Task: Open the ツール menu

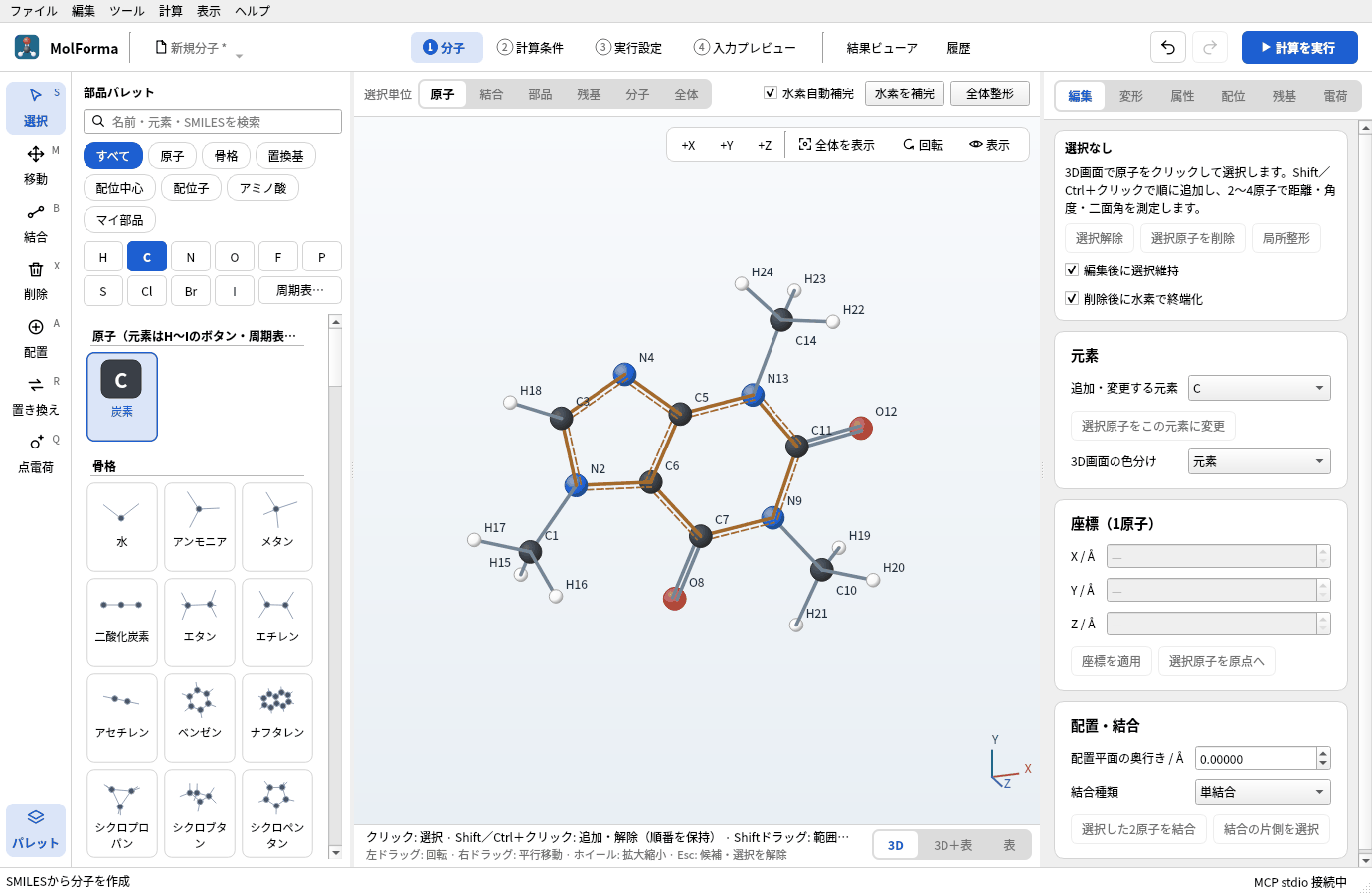Action: coord(126,11)
